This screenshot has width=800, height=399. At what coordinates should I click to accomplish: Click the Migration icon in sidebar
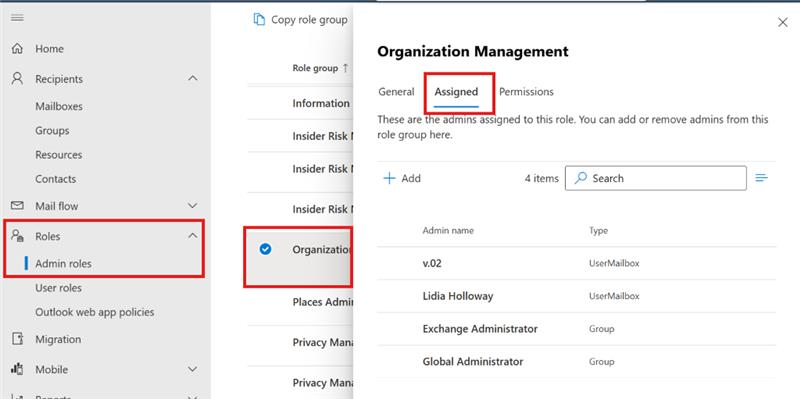(x=17, y=339)
